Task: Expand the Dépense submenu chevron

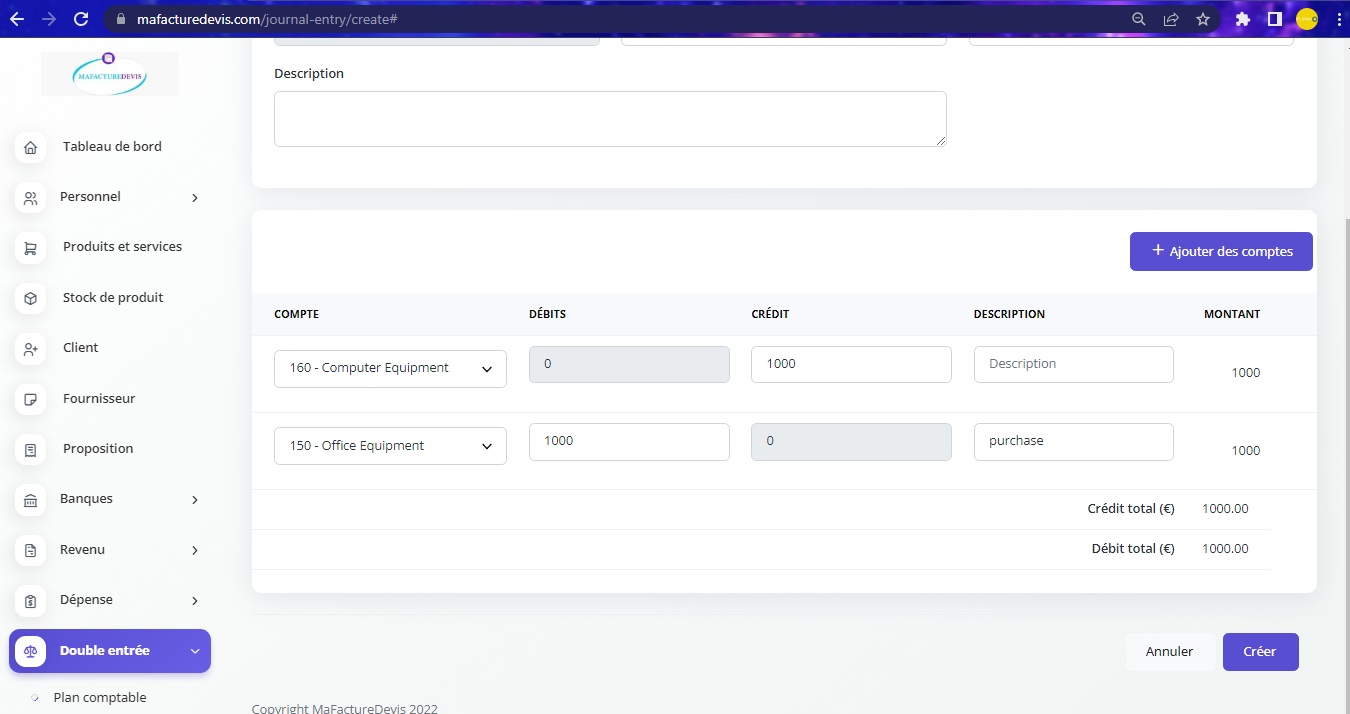Action: tap(195, 601)
